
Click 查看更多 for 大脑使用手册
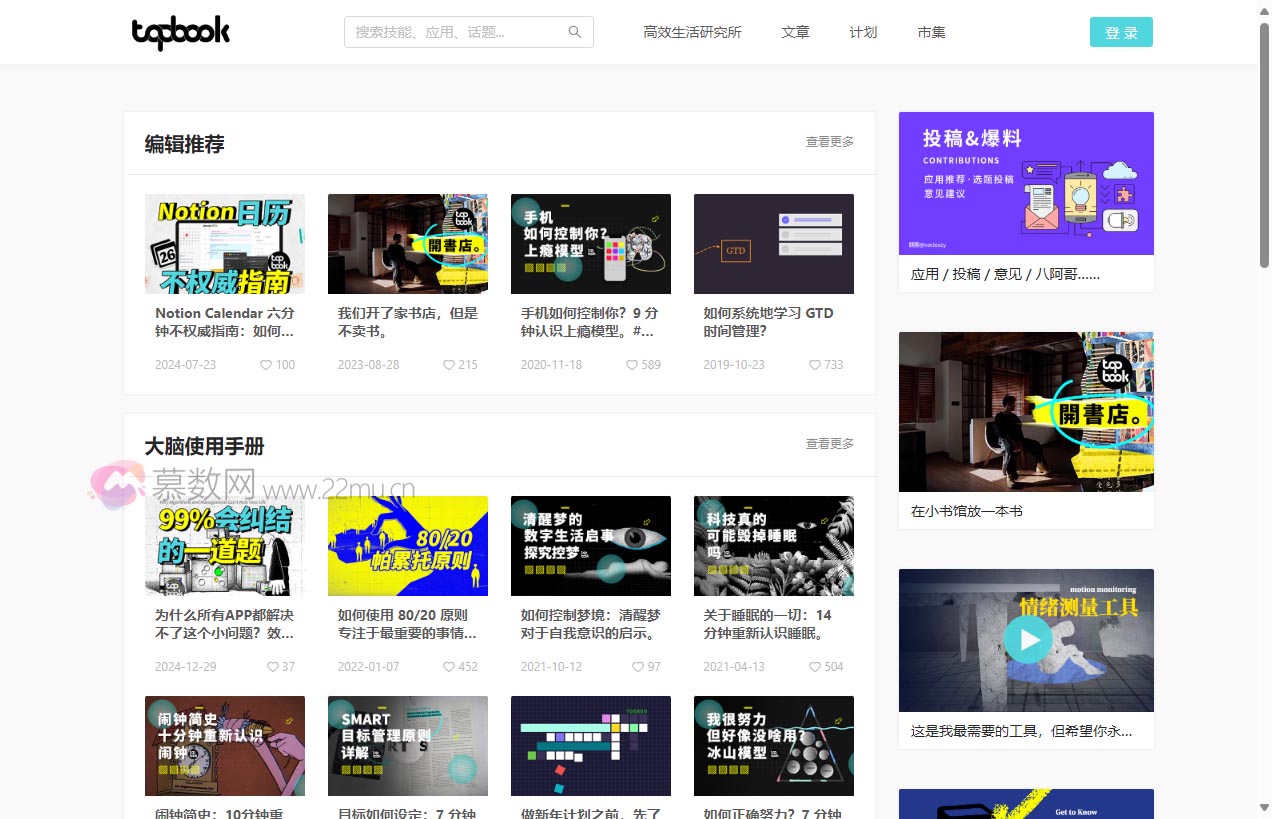[x=828, y=443]
